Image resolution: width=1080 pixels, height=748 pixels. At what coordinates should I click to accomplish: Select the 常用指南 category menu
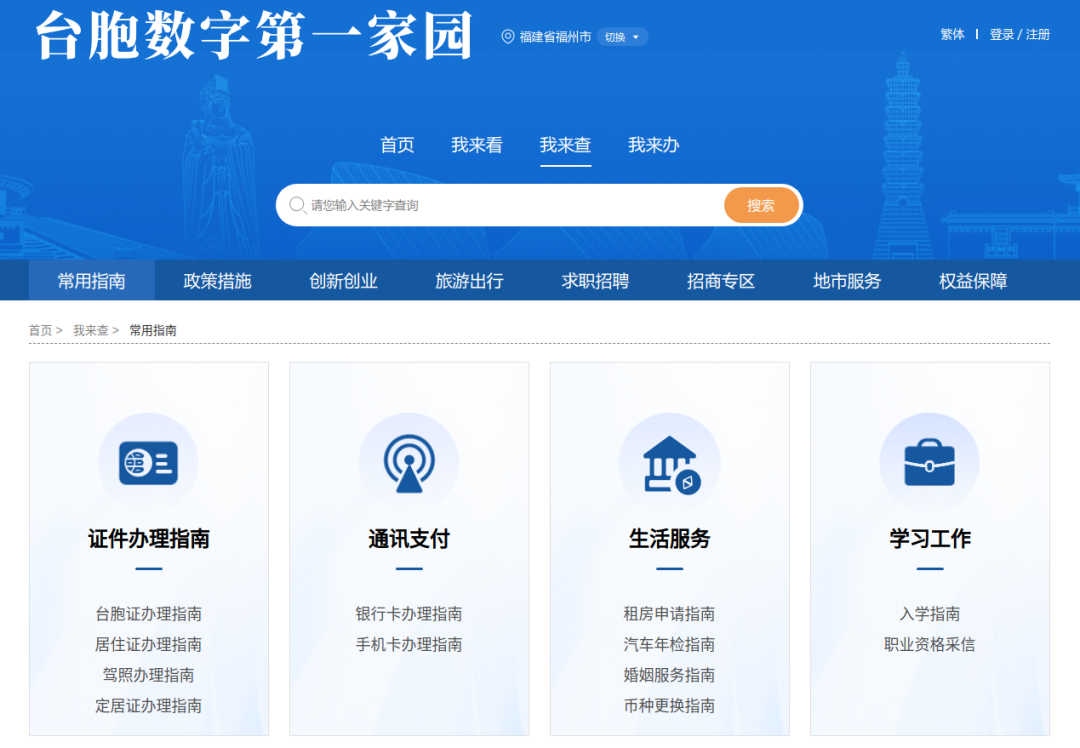coord(92,280)
